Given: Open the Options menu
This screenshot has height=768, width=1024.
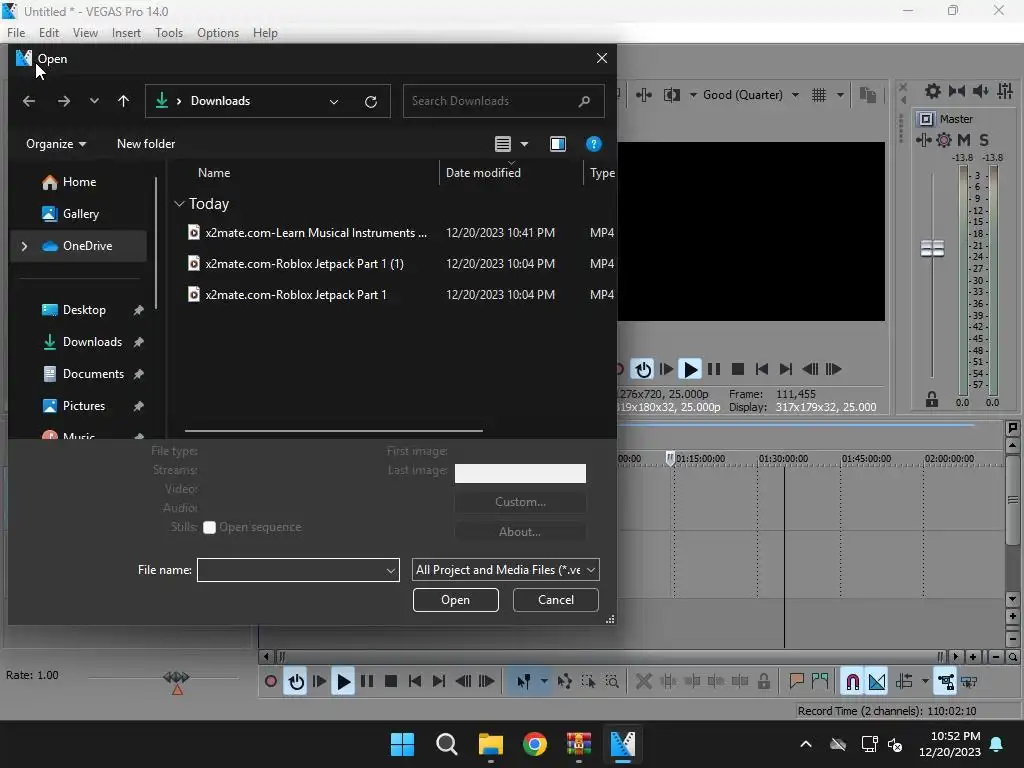Looking at the screenshot, I should (217, 33).
